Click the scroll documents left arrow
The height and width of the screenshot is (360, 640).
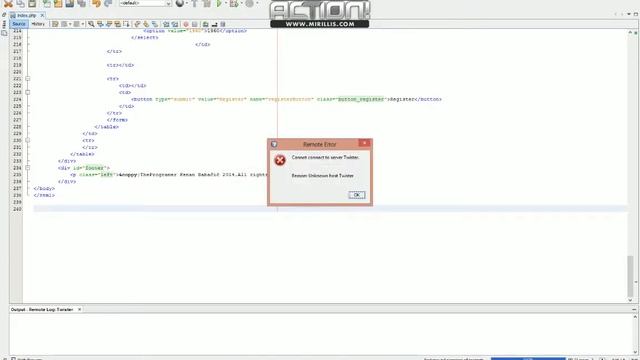[616, 14]
